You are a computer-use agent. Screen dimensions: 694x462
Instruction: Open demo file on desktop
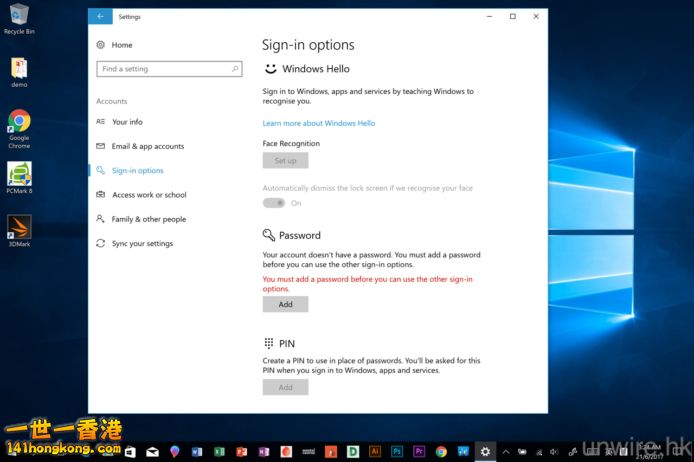pyautogui.click(x=19, y=73)
